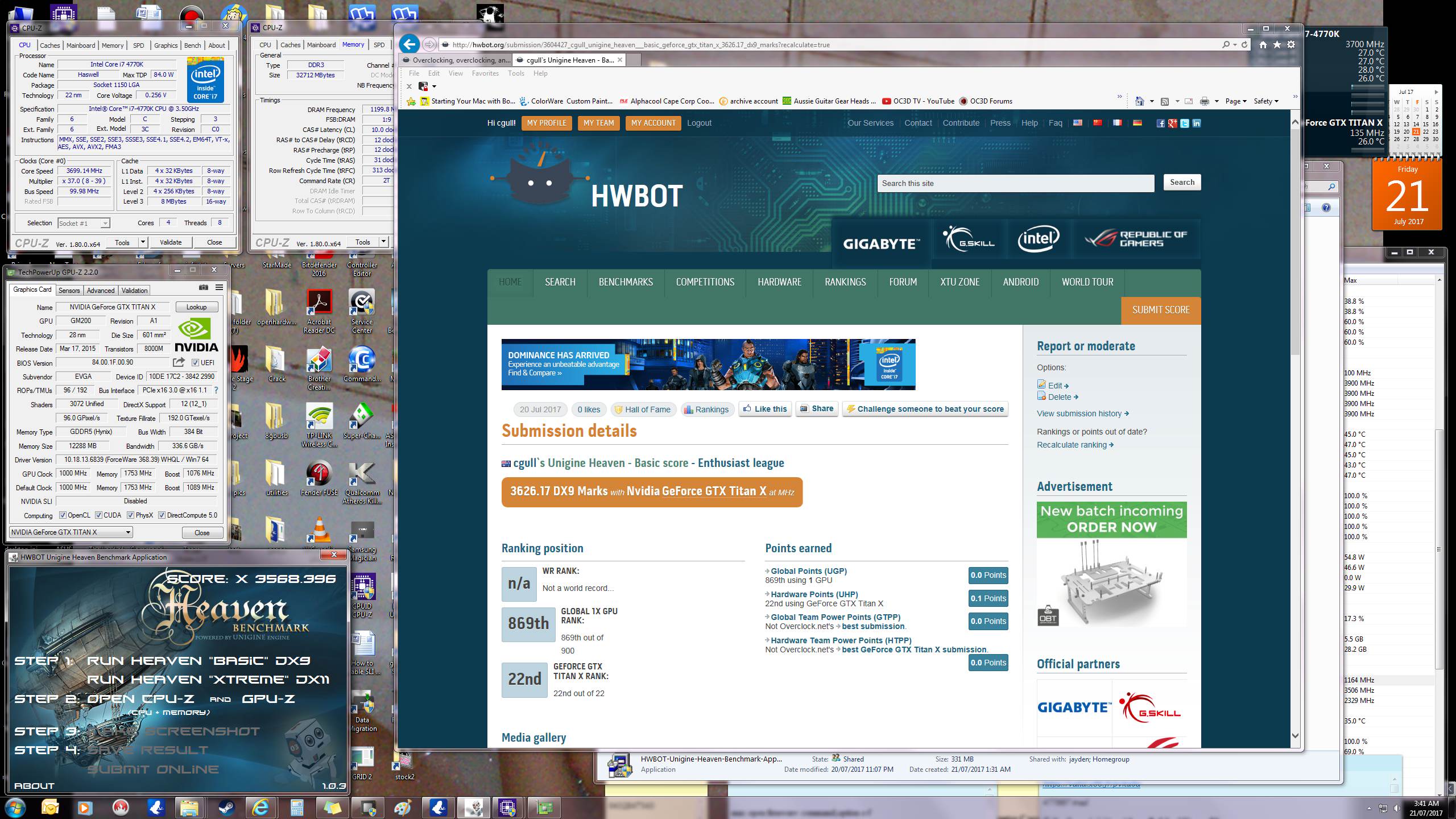Open the browser Favorites menu

(x=485, y=73)
